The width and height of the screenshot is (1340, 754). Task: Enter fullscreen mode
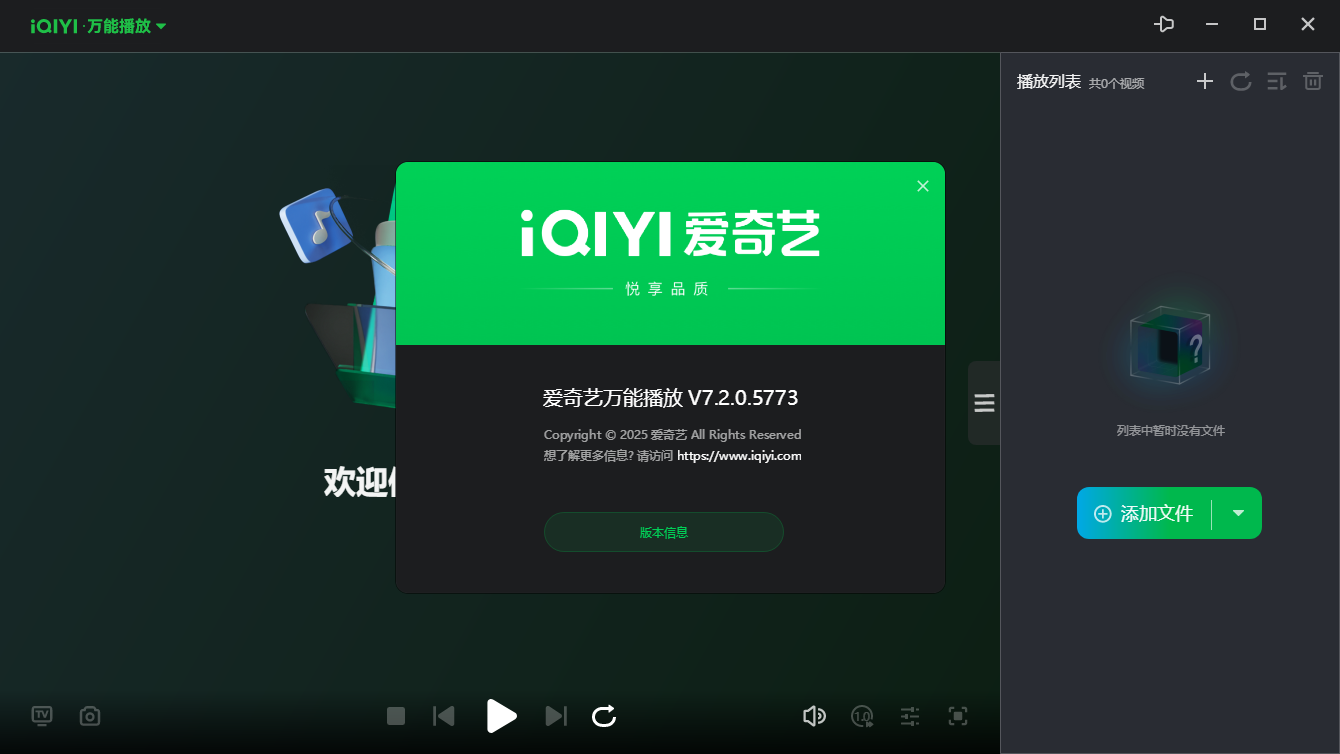tap(957, 716)
